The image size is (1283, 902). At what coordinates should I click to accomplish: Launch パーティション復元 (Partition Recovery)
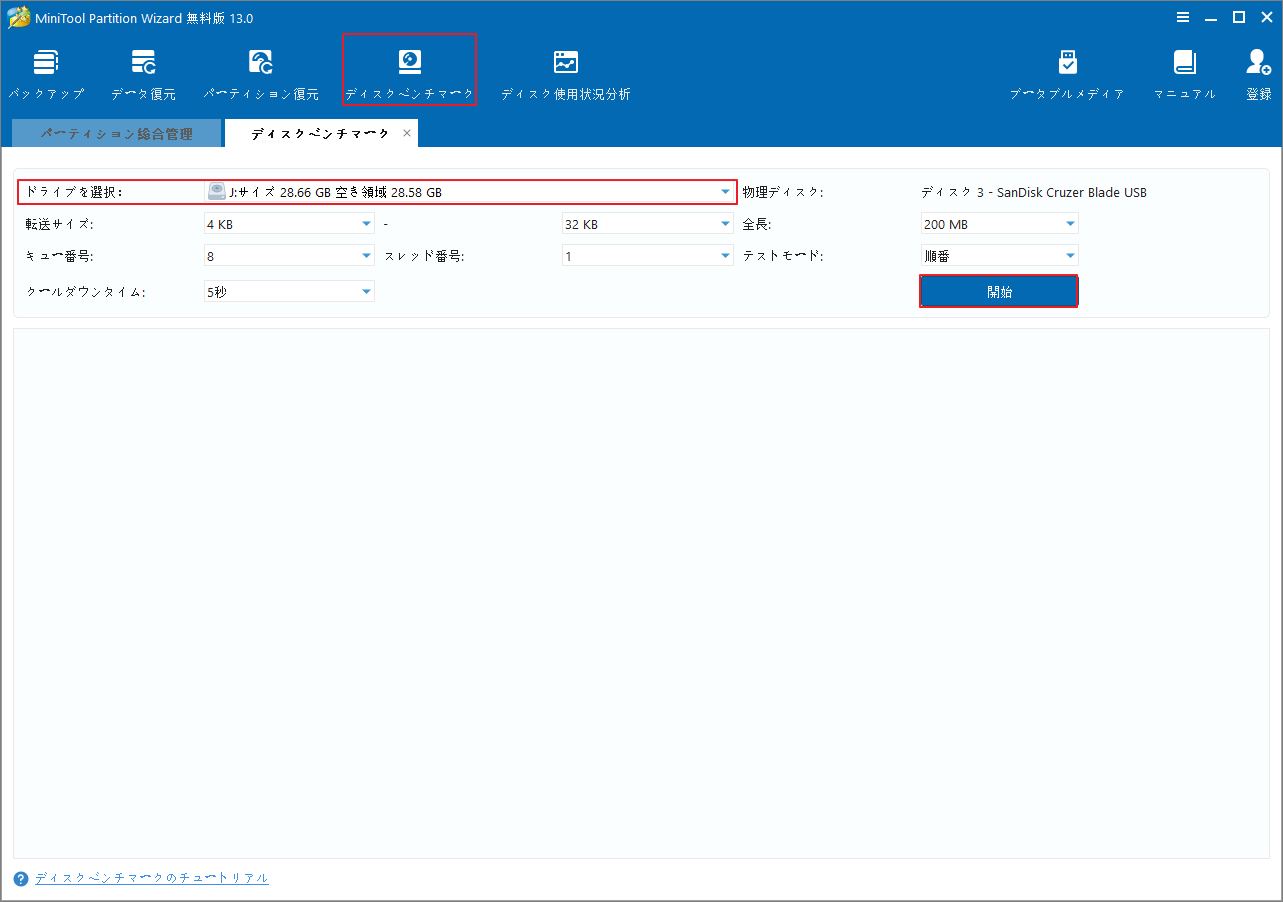point(260,70)
